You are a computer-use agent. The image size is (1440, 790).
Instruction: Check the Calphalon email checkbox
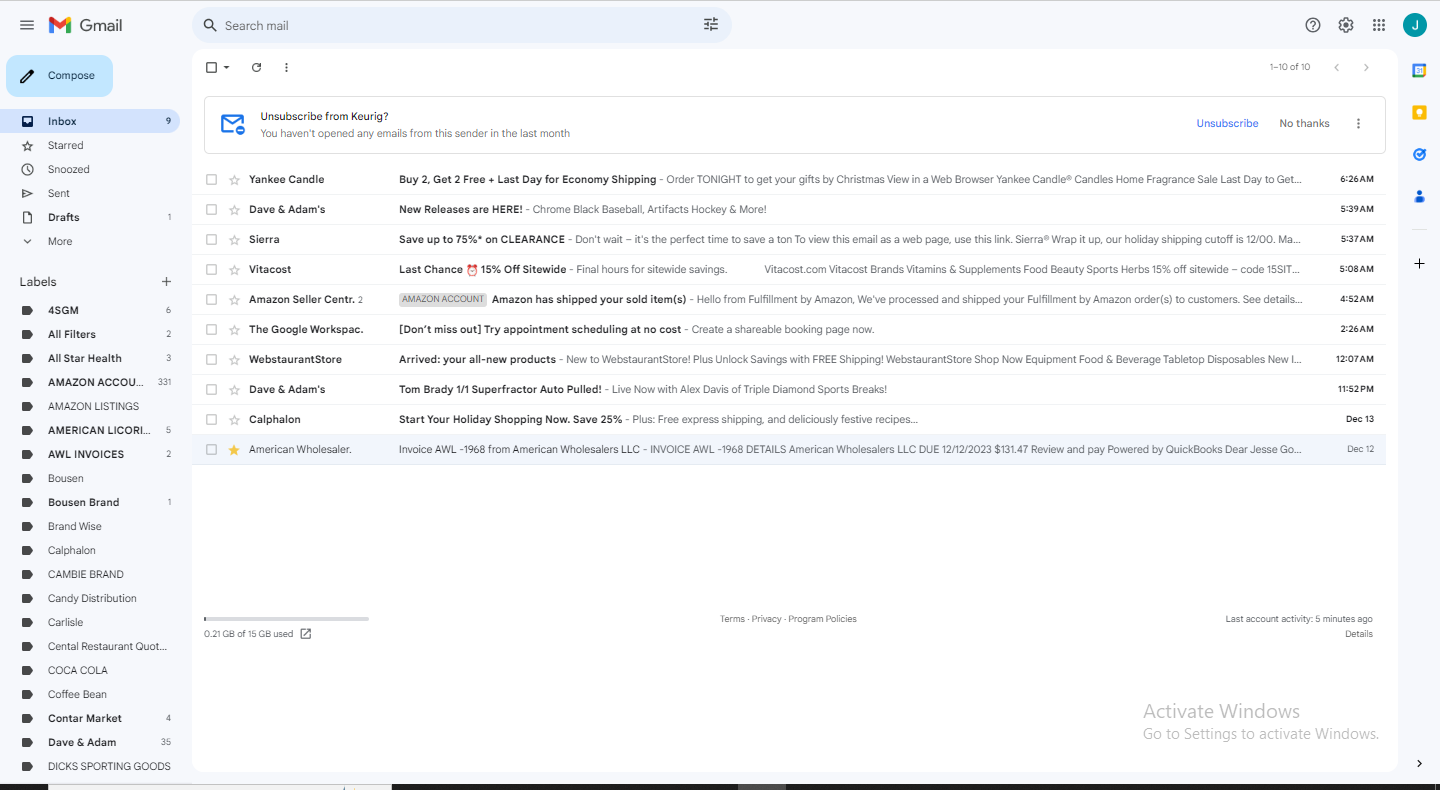pos(211,420)
